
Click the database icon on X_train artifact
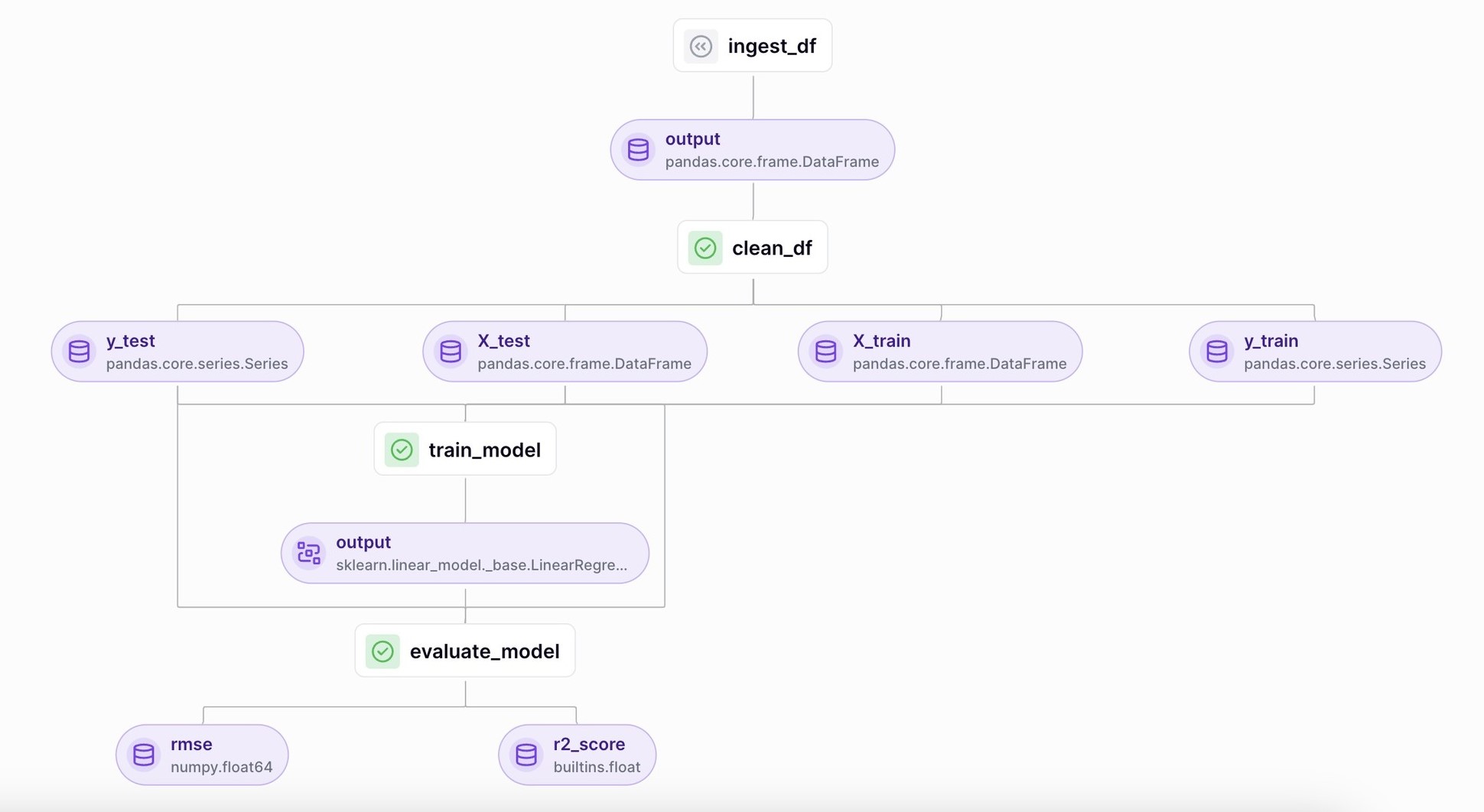pyautogui.click(x=825, y=352)
